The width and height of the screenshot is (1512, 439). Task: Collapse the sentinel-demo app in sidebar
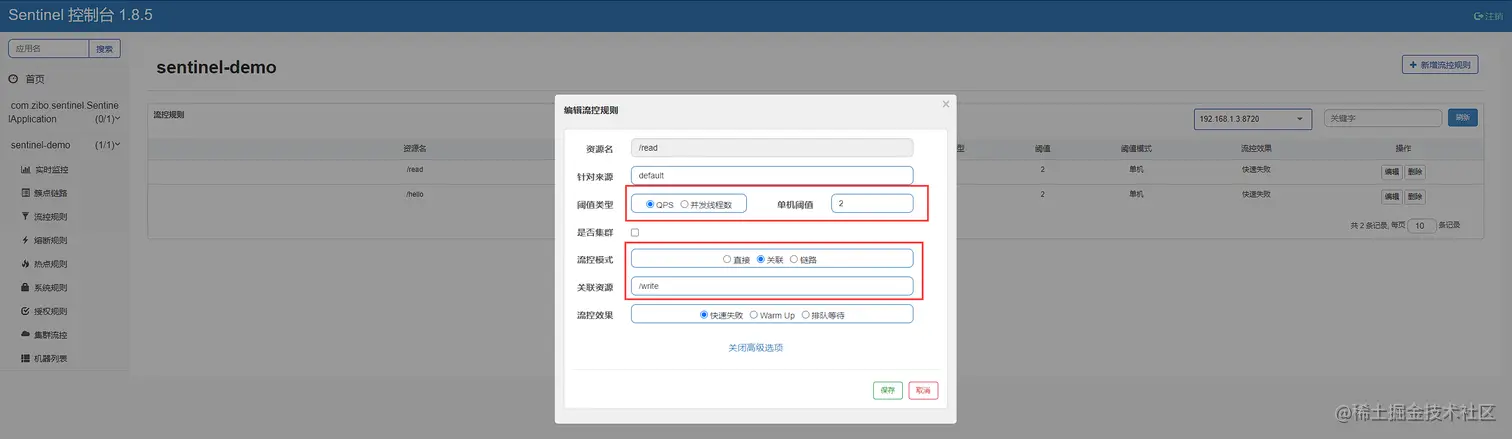65,145
